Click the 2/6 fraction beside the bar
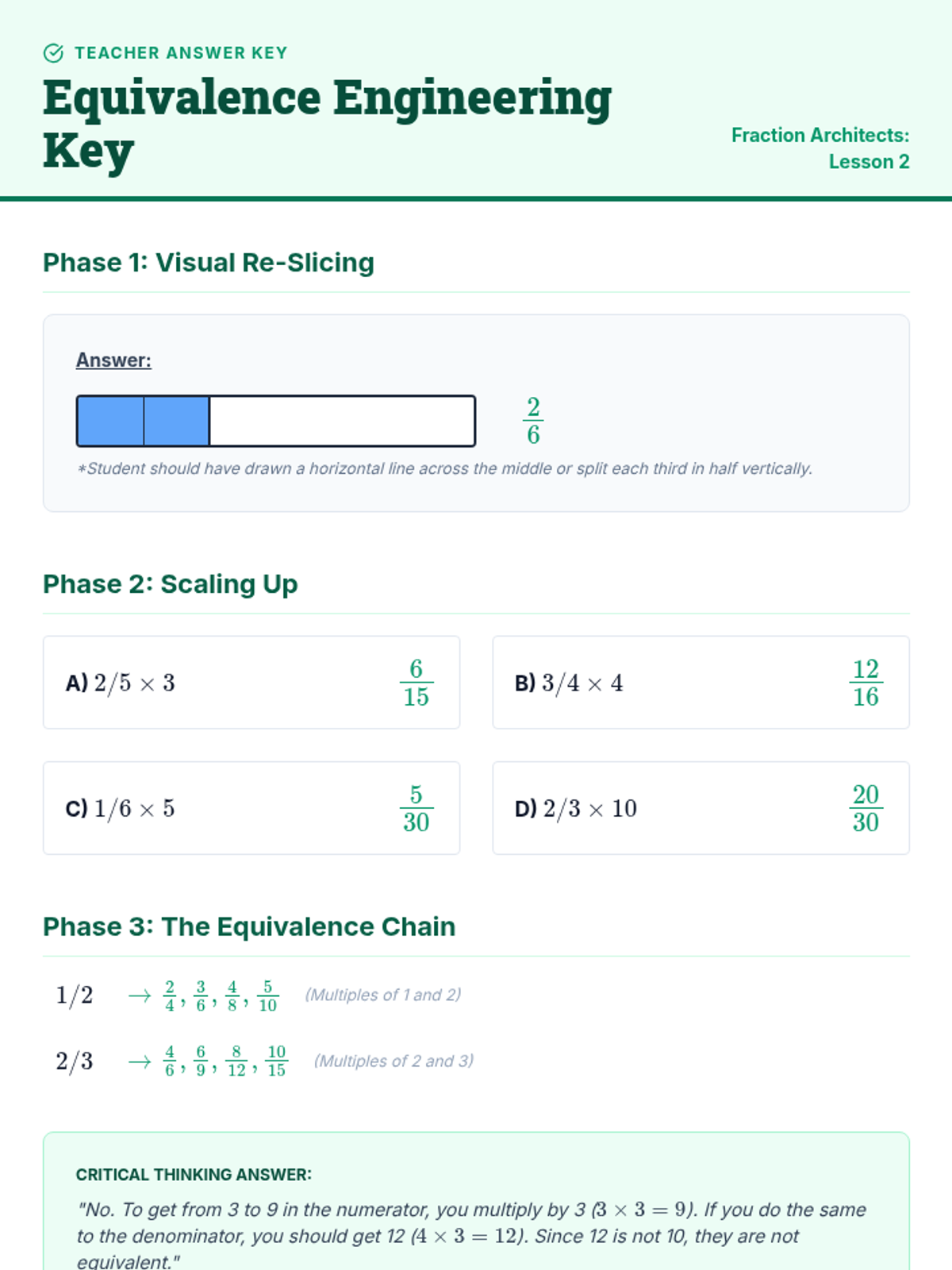This screenshot has height=1270, width=952. pyautogui.click(x=533, y=421)
